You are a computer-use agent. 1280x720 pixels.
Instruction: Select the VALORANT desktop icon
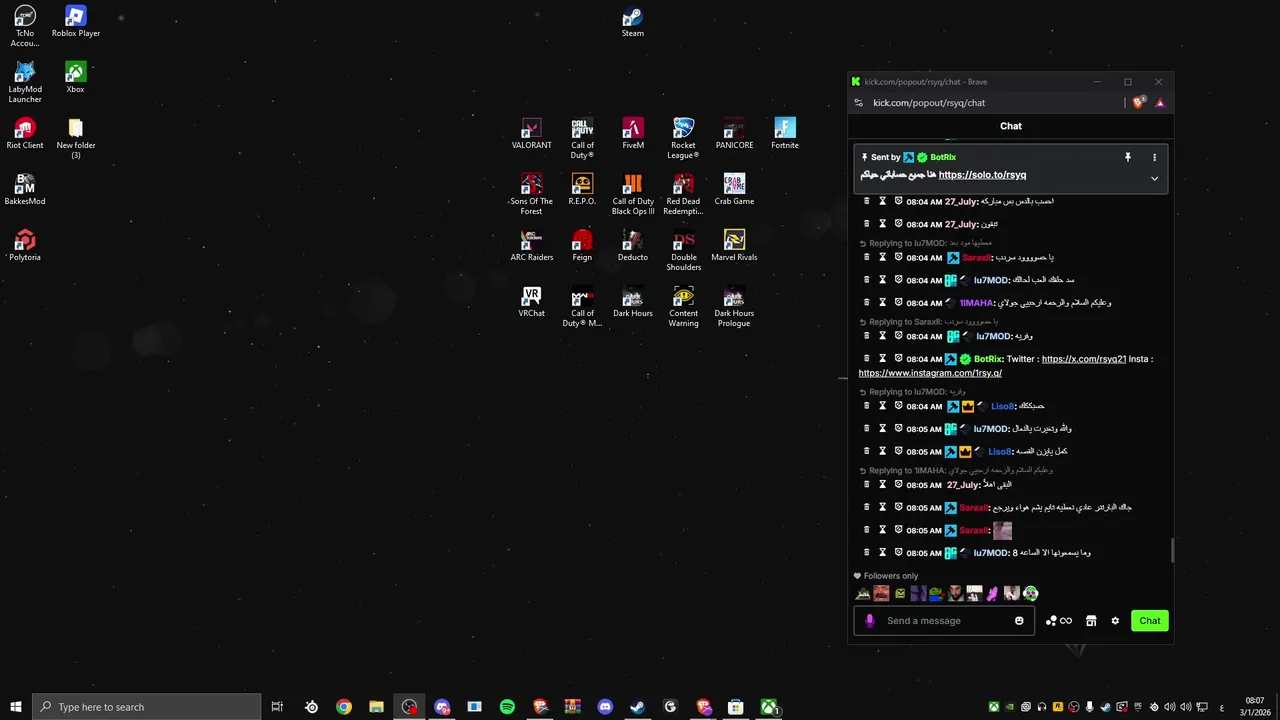click(531, 134)
